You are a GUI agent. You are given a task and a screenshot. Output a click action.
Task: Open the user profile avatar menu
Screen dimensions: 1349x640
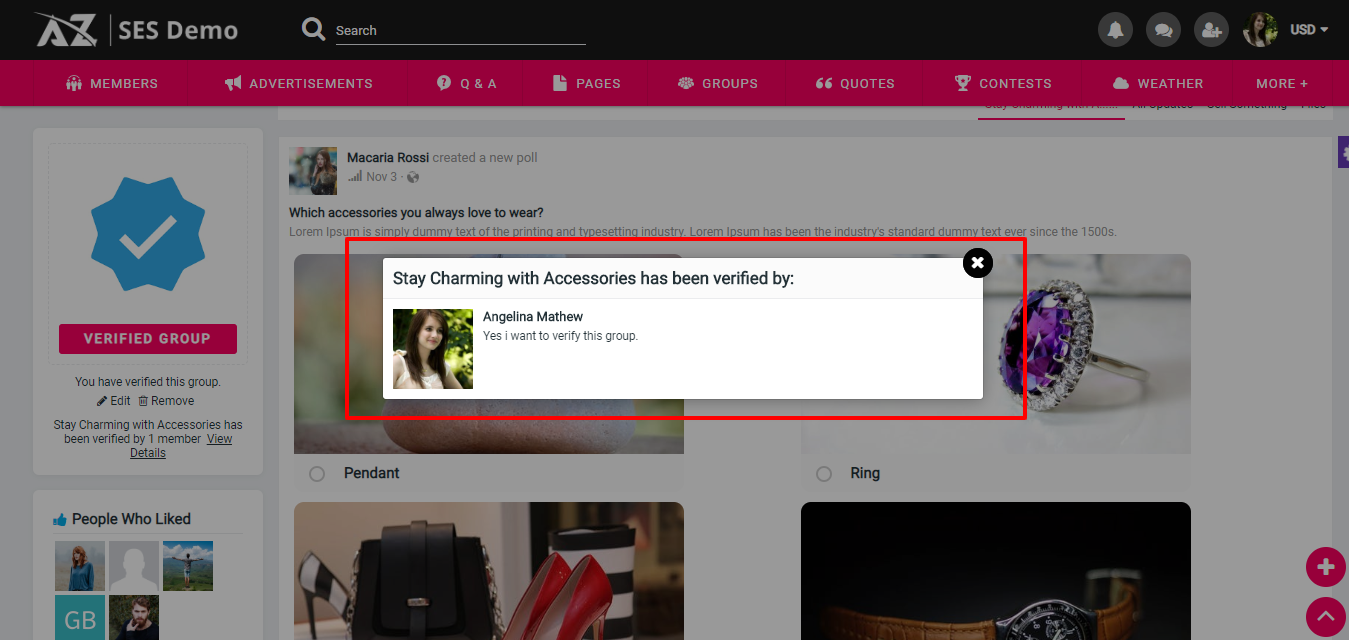tap(1260, 30)
